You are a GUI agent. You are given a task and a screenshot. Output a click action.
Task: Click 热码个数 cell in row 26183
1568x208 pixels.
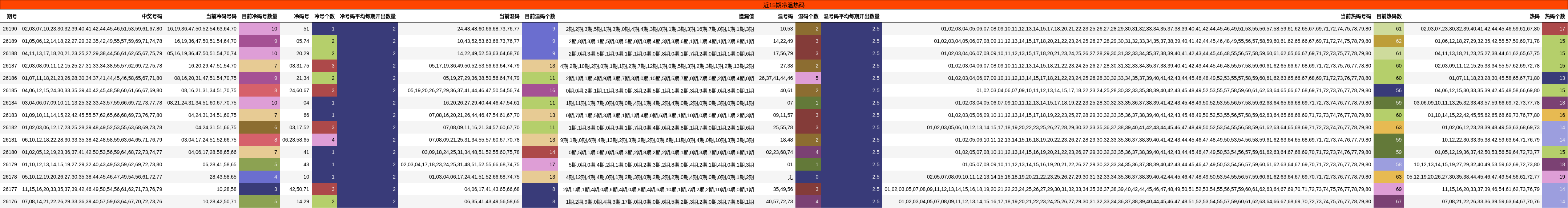(x=1555, y=115)
